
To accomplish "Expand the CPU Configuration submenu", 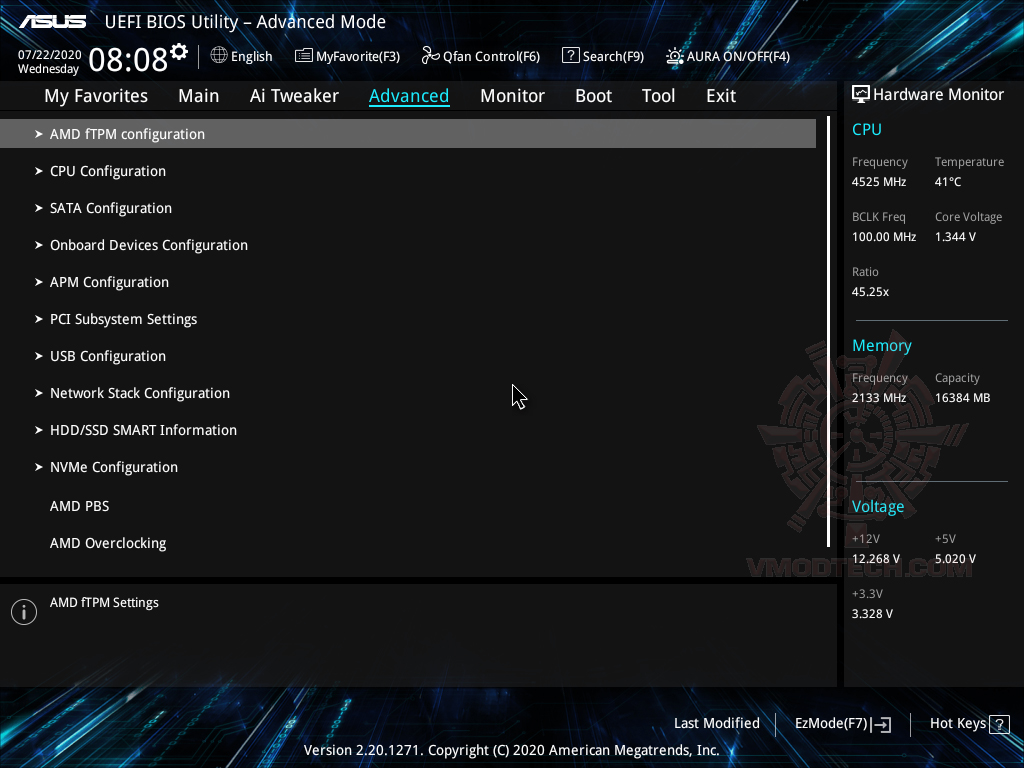I will click(x=107, y=171).
